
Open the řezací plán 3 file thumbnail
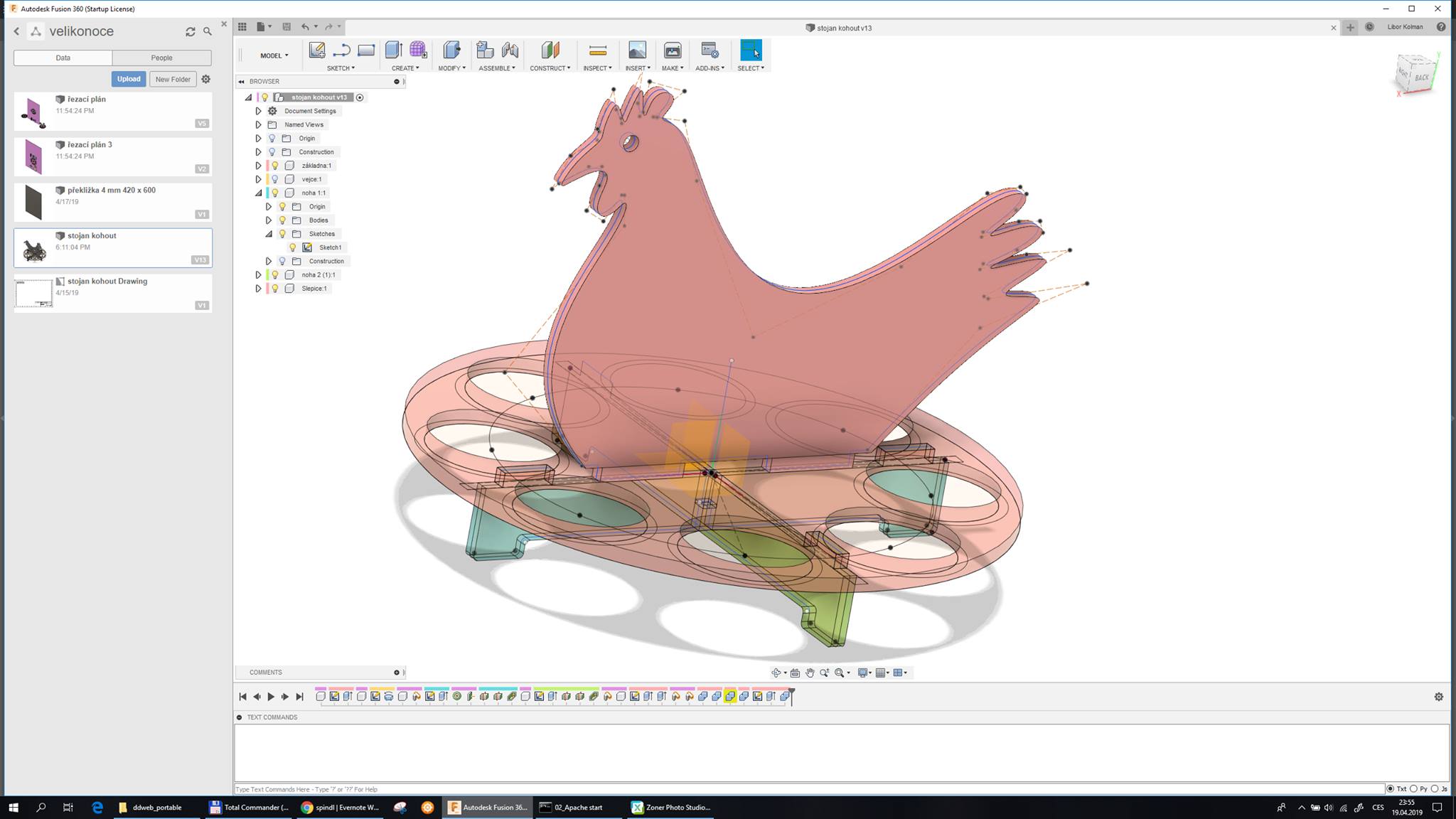point(33,156)
